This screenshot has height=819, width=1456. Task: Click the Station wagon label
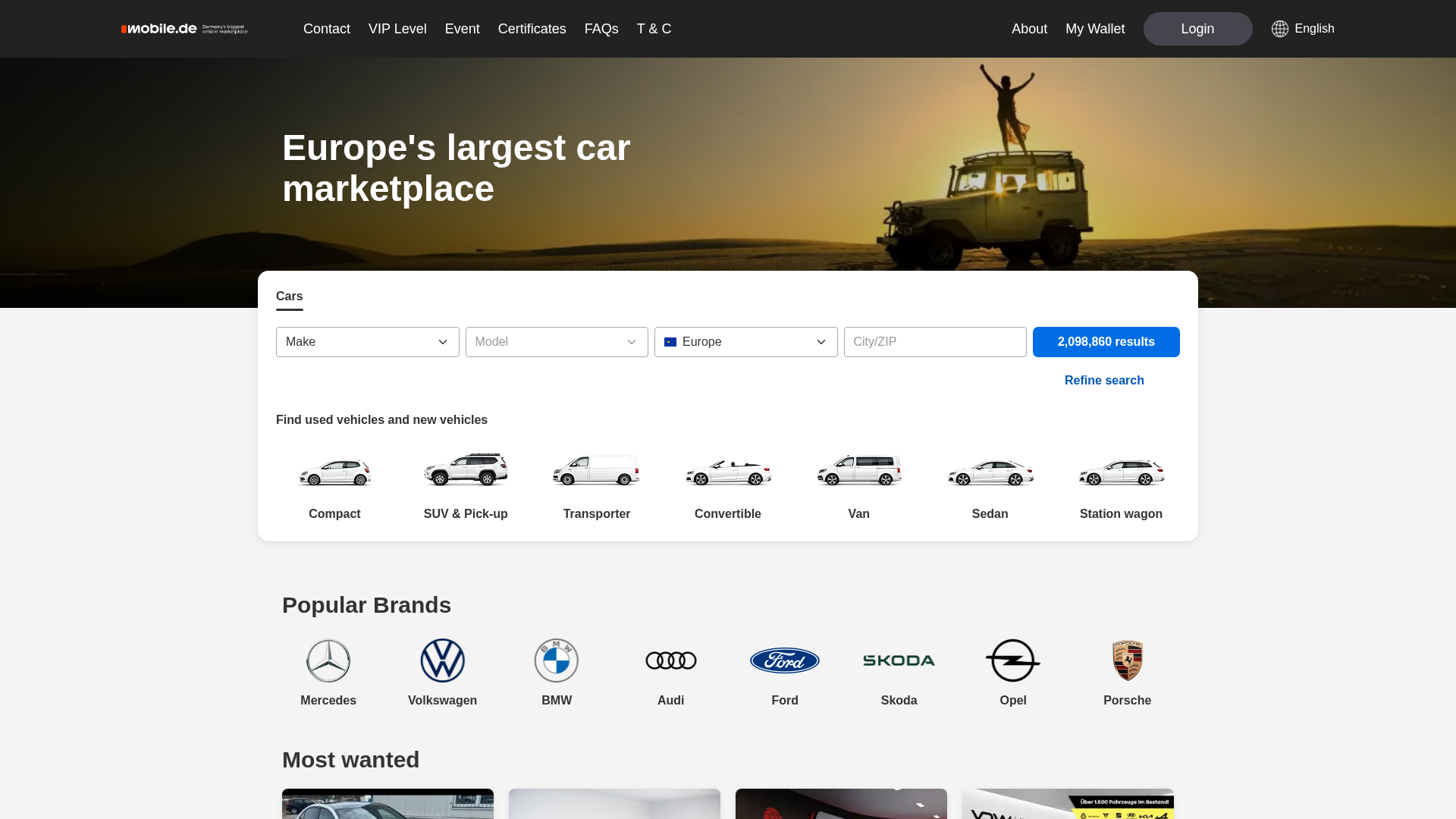[1122, 514]
